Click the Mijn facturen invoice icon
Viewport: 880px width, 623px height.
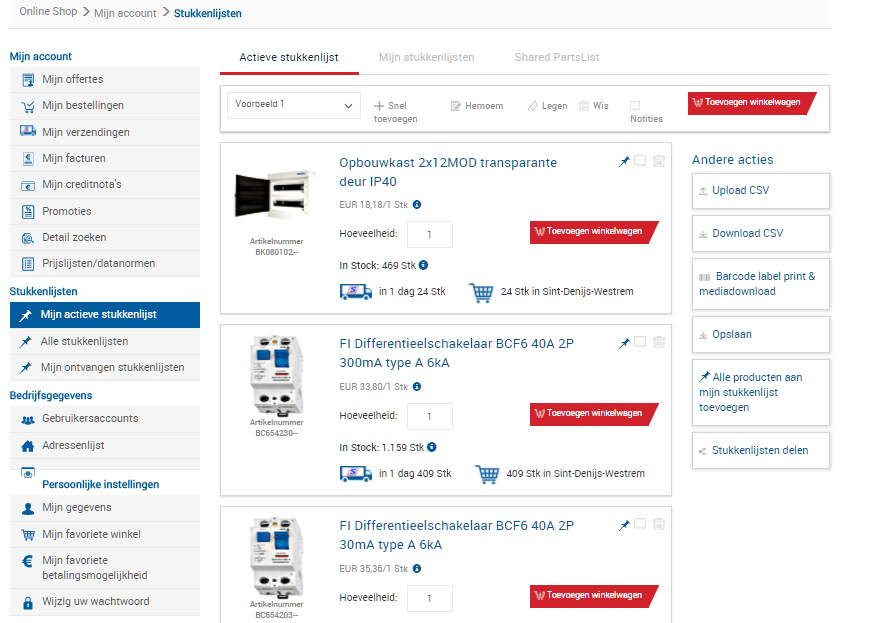pos(28,159)
